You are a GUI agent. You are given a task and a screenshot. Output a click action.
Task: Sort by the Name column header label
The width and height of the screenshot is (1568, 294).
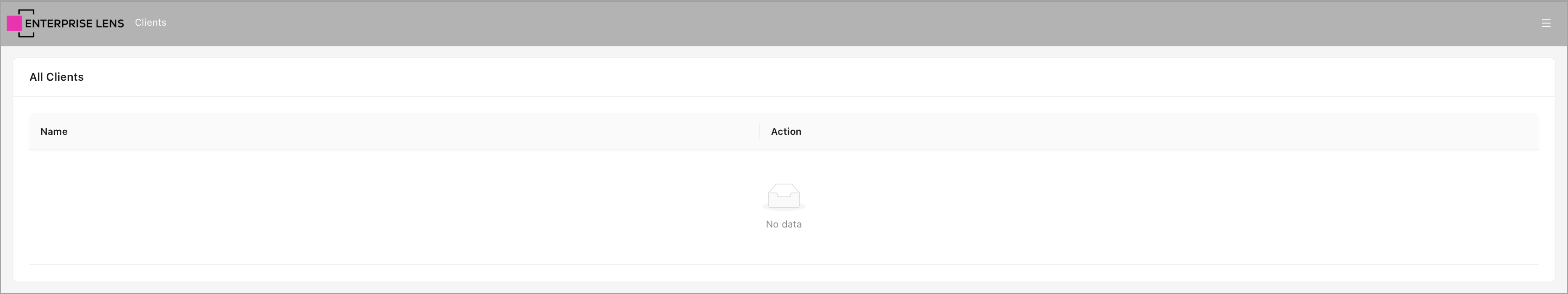click(54, 131)
